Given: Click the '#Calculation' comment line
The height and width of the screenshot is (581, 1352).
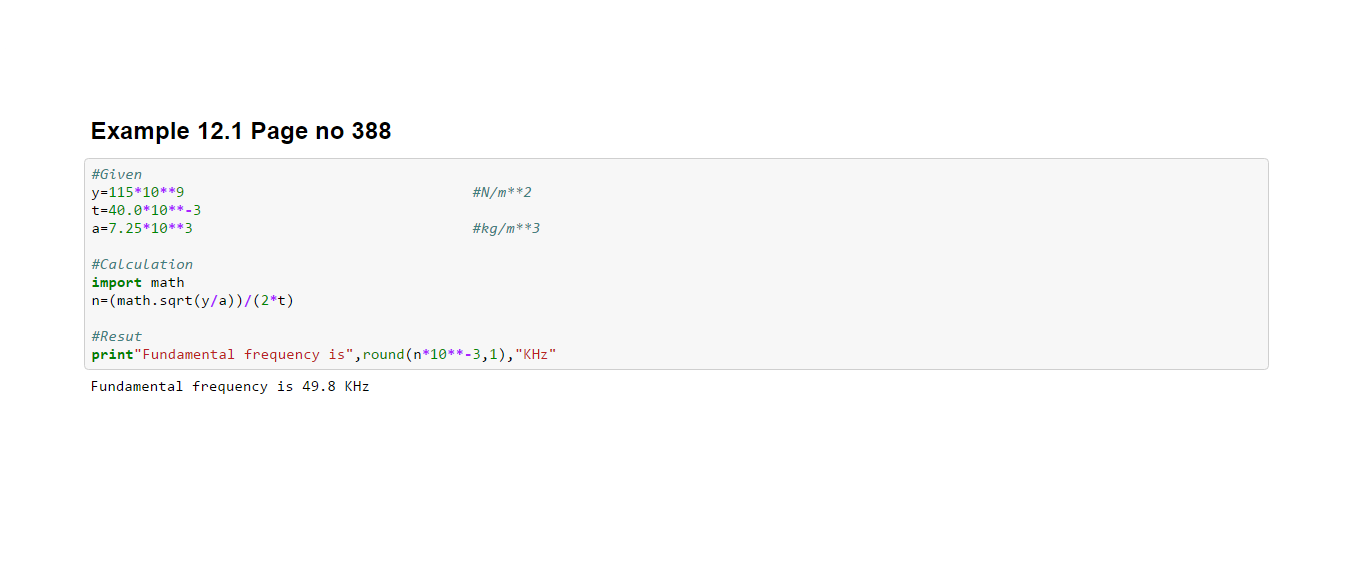Looking at the screenshot, I should tap(142, 264).
